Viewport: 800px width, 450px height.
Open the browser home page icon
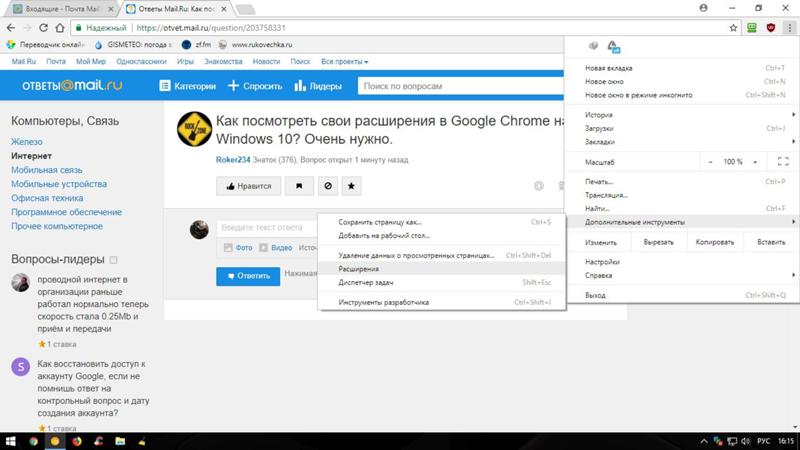coord(60,28)
